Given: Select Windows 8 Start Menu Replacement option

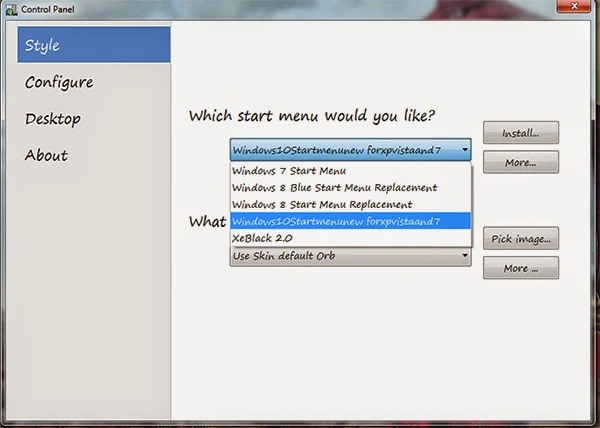Looking at the screenshot, I should (351, 204).
